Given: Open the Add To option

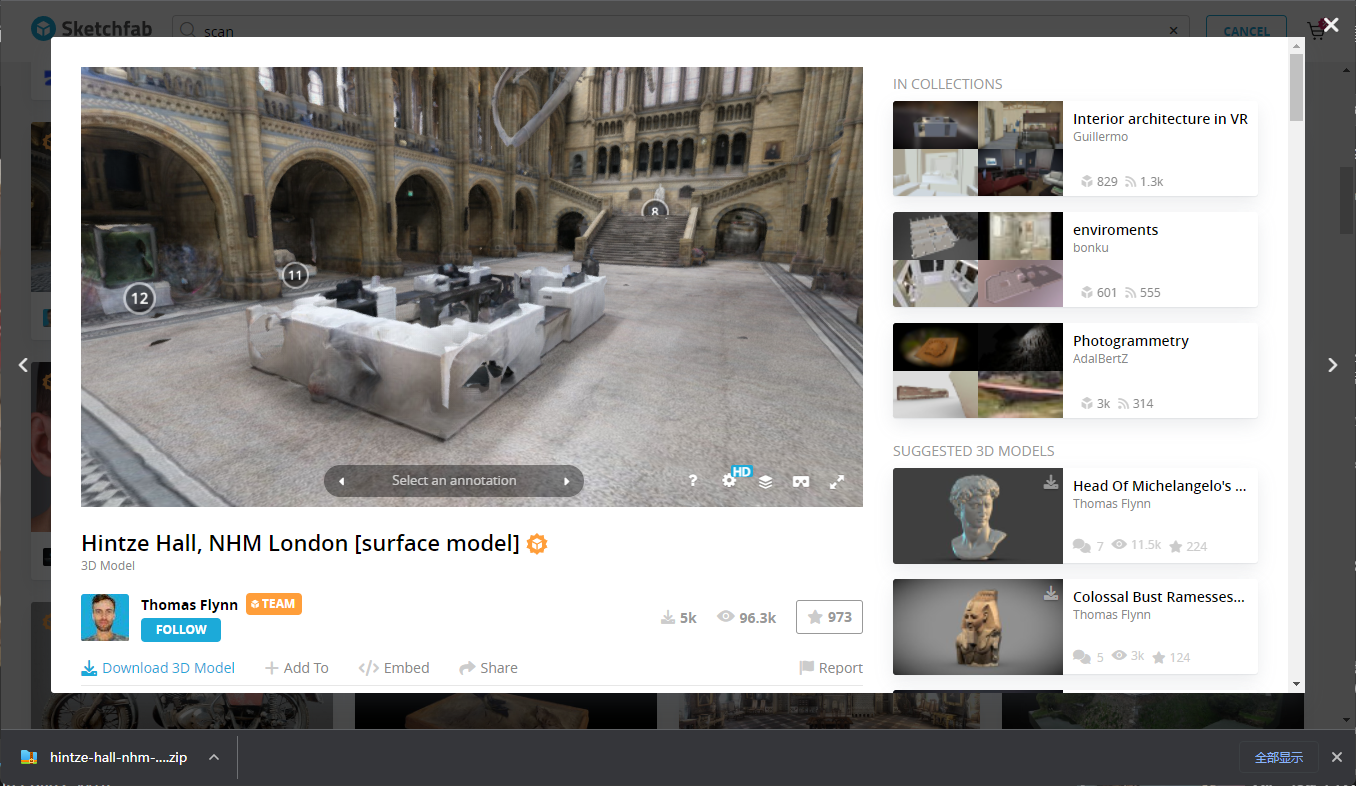Looking at the screenshot, I should click(297, 668).
